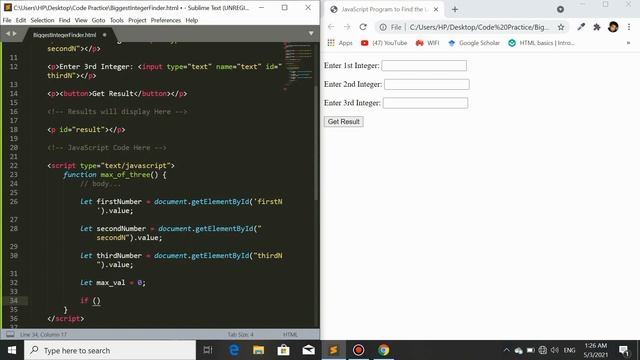Expand the hidden bookmarks chevron
Viewport: 640px width, 360px height.
coord(628,43)
